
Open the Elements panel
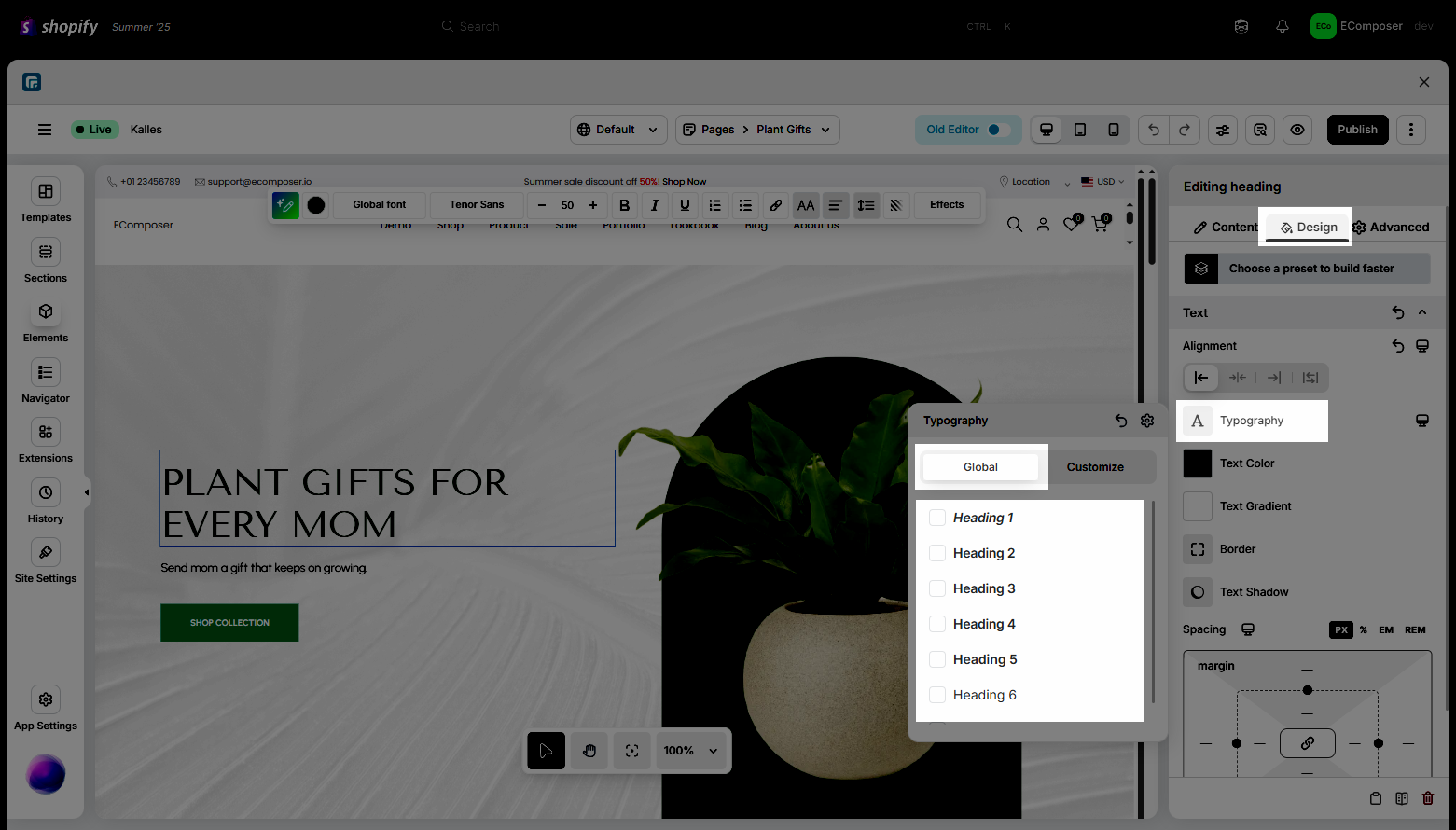click(45, 321)
